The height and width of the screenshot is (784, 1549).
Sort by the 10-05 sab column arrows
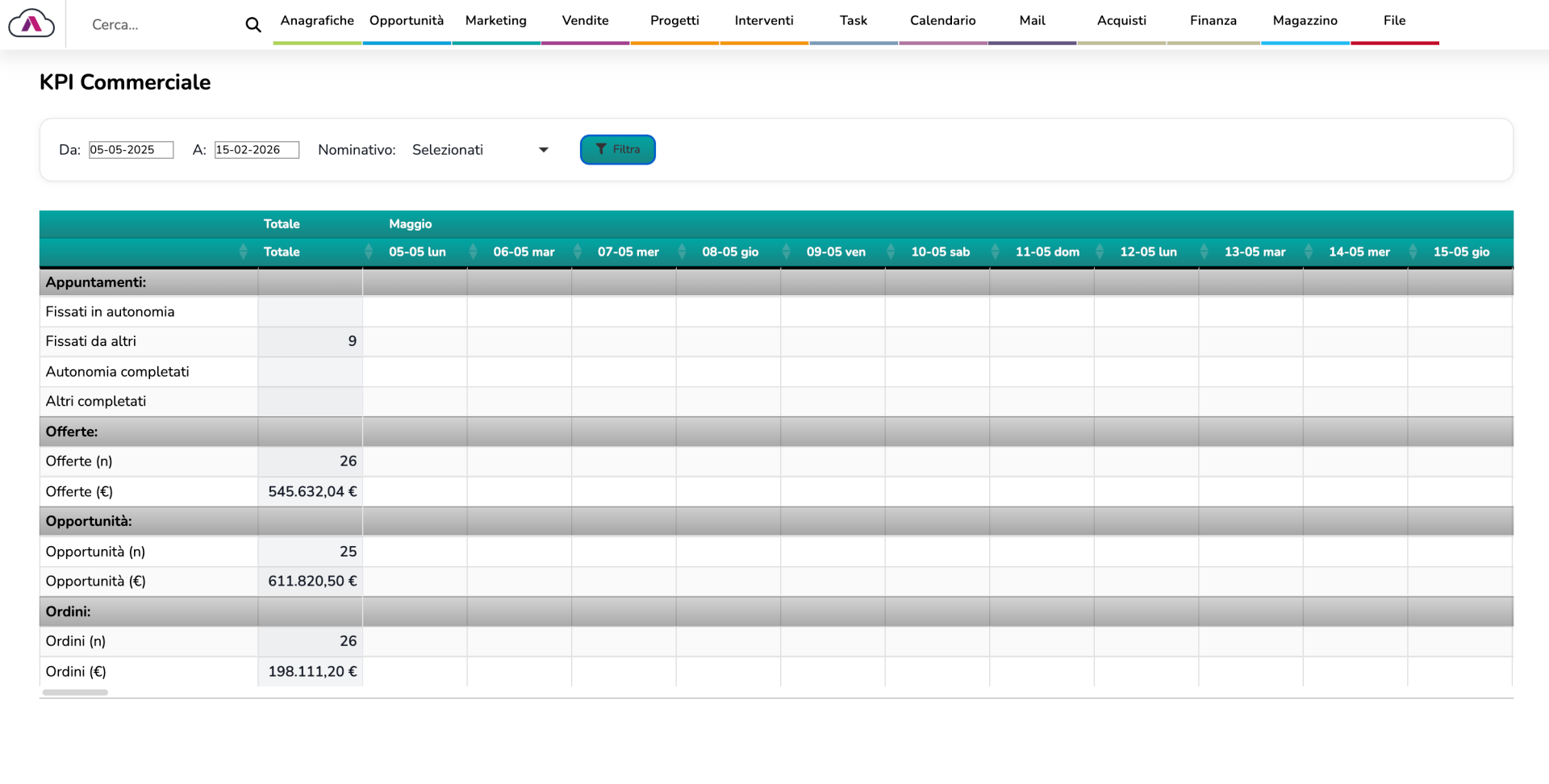coord(995,252)
